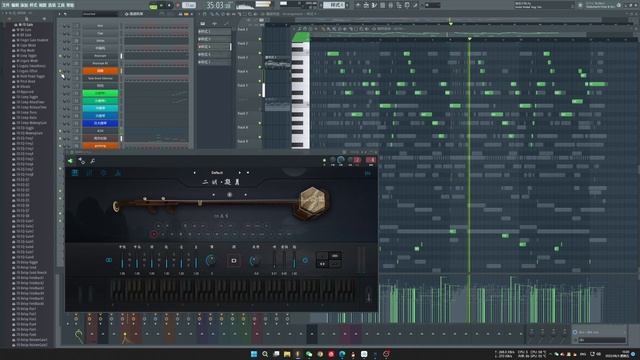The width and height of the screenshot is (640, 360).
Task: Click the square button in the plugin controls row
Action: [234, 260]
